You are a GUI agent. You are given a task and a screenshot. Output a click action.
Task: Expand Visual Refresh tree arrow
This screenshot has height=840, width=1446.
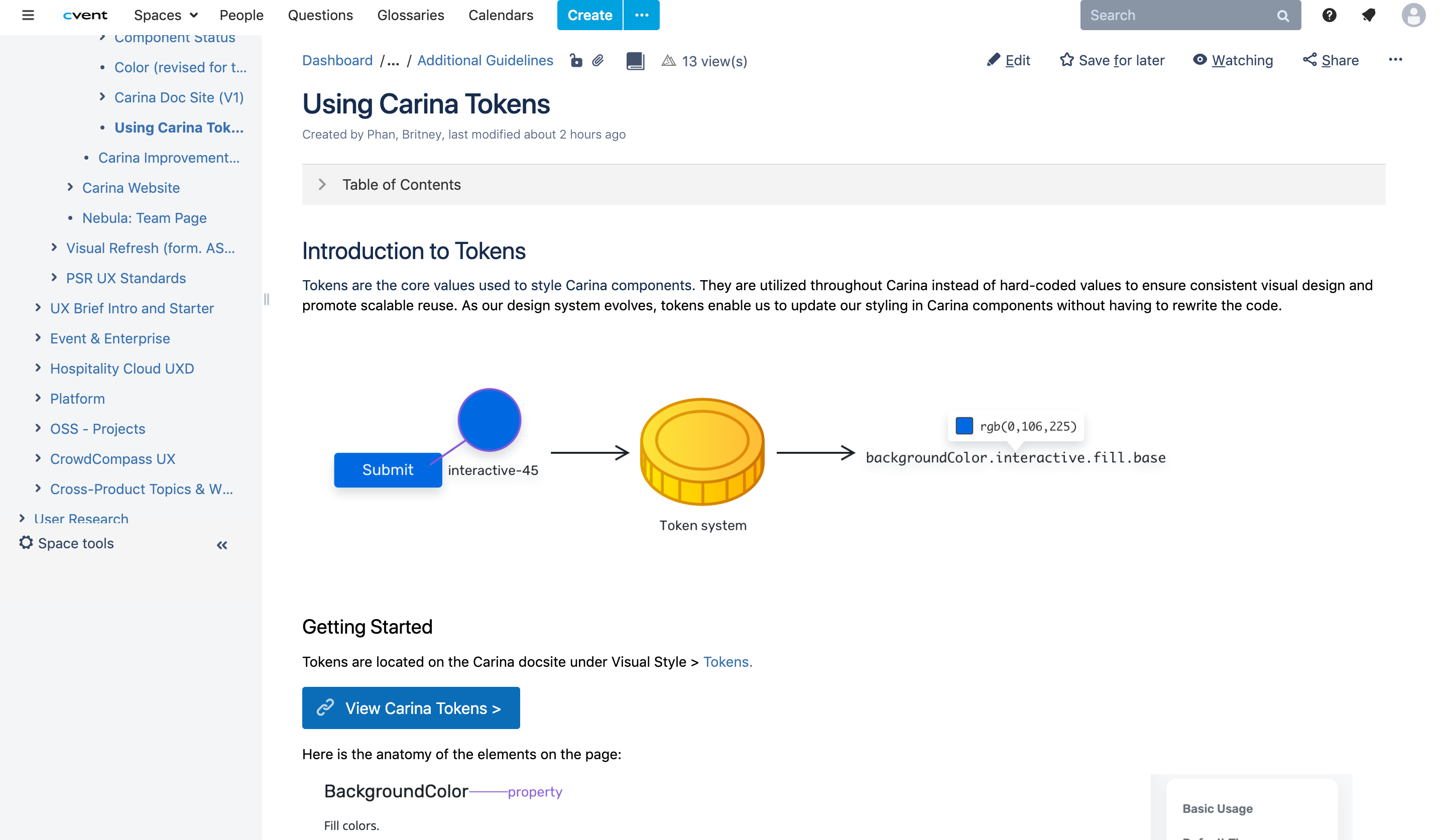click(54, 248)
